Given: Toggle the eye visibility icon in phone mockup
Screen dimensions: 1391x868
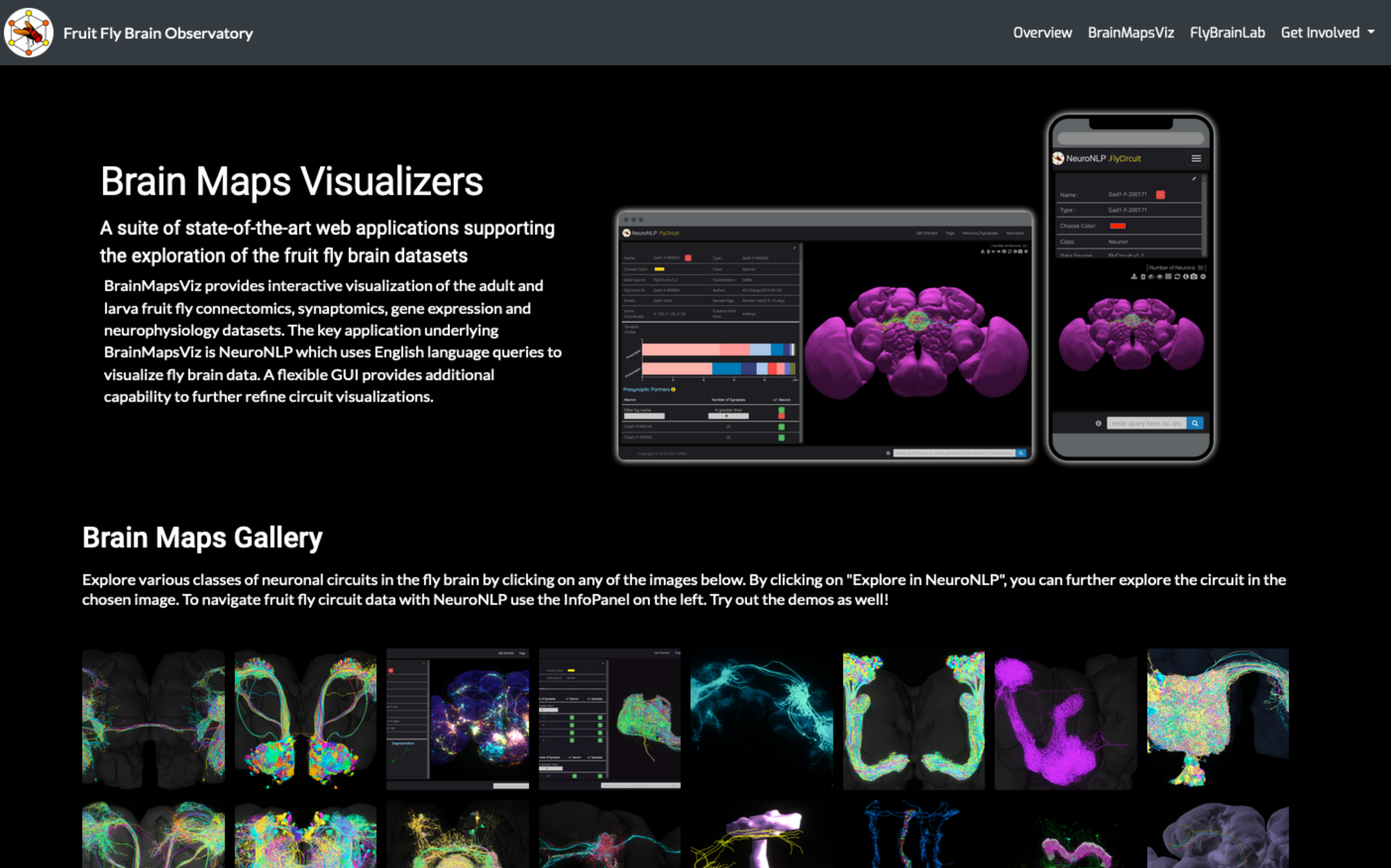Looking at the screenshot, I should pos(1160,277).
